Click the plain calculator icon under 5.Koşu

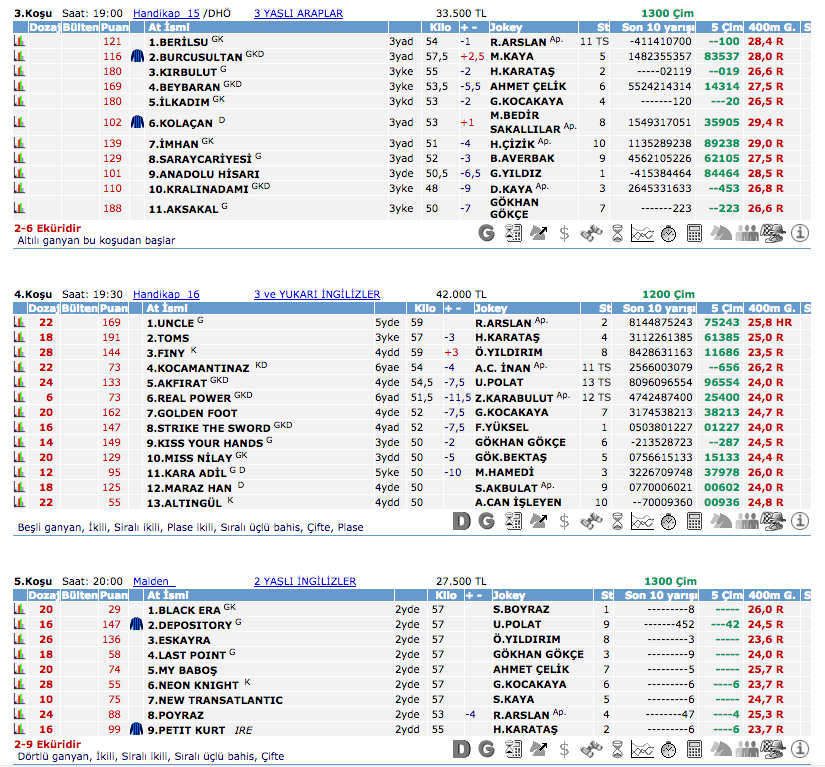pyautogui.click(x=695, y=749)
